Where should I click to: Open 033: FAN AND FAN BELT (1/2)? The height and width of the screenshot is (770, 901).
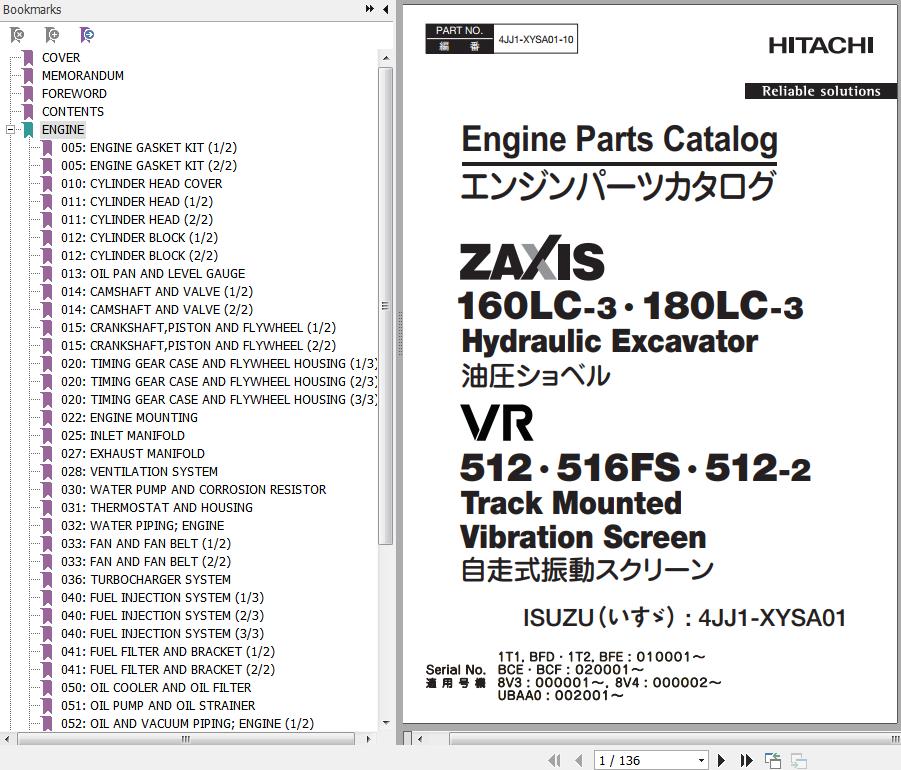coord(146,543)
